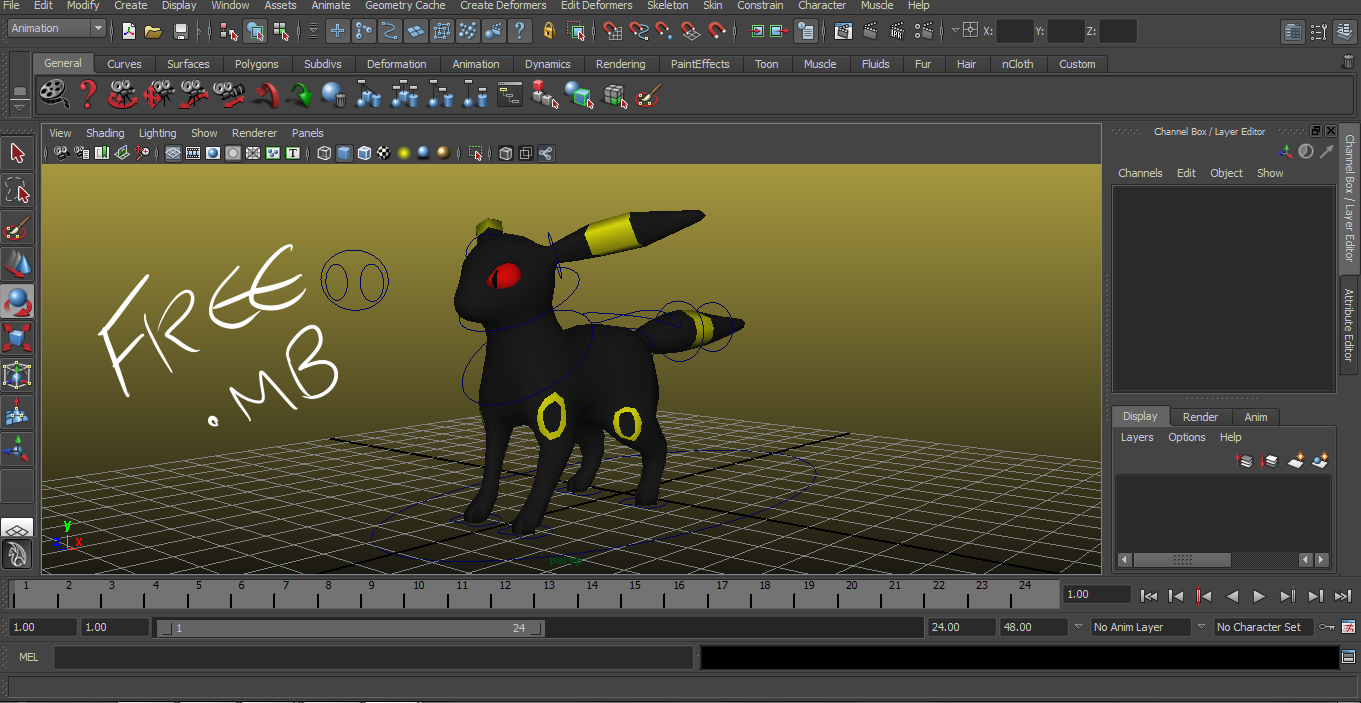Select the Scale tool
Screen dimensions: 1361x703
coord(16,337)
